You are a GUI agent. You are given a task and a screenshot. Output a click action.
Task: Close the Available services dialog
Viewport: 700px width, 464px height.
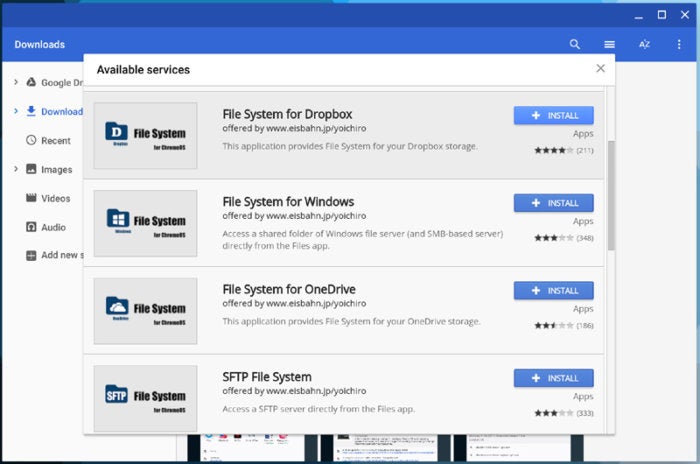(x=600, y=68)
